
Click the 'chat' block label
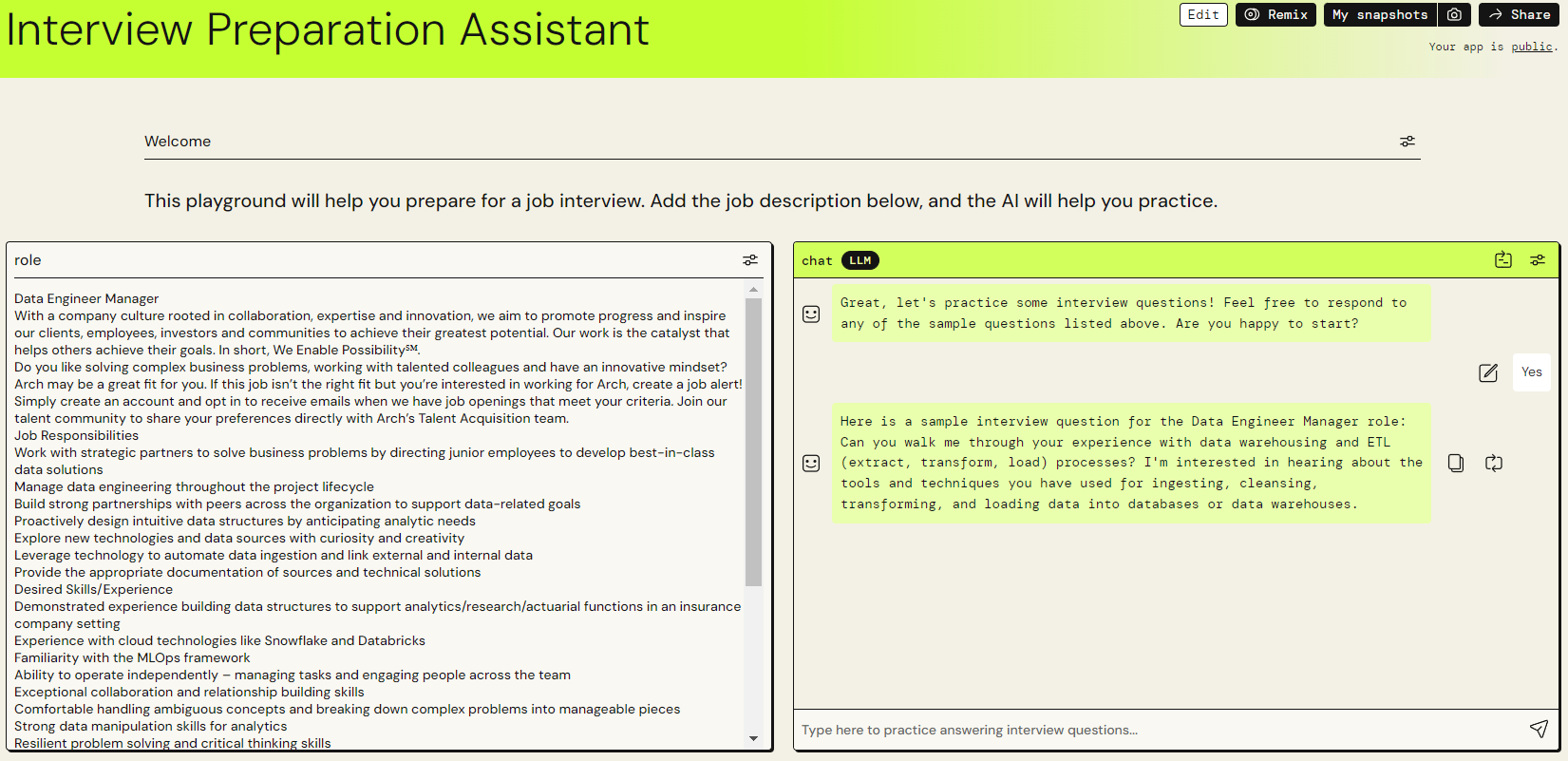point(817,260)
